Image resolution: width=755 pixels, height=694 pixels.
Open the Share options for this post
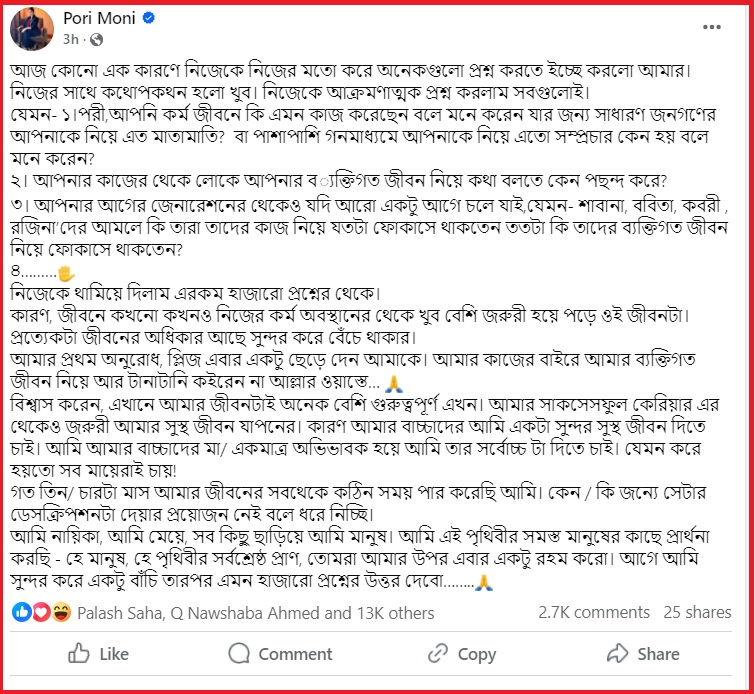point(643,654)
